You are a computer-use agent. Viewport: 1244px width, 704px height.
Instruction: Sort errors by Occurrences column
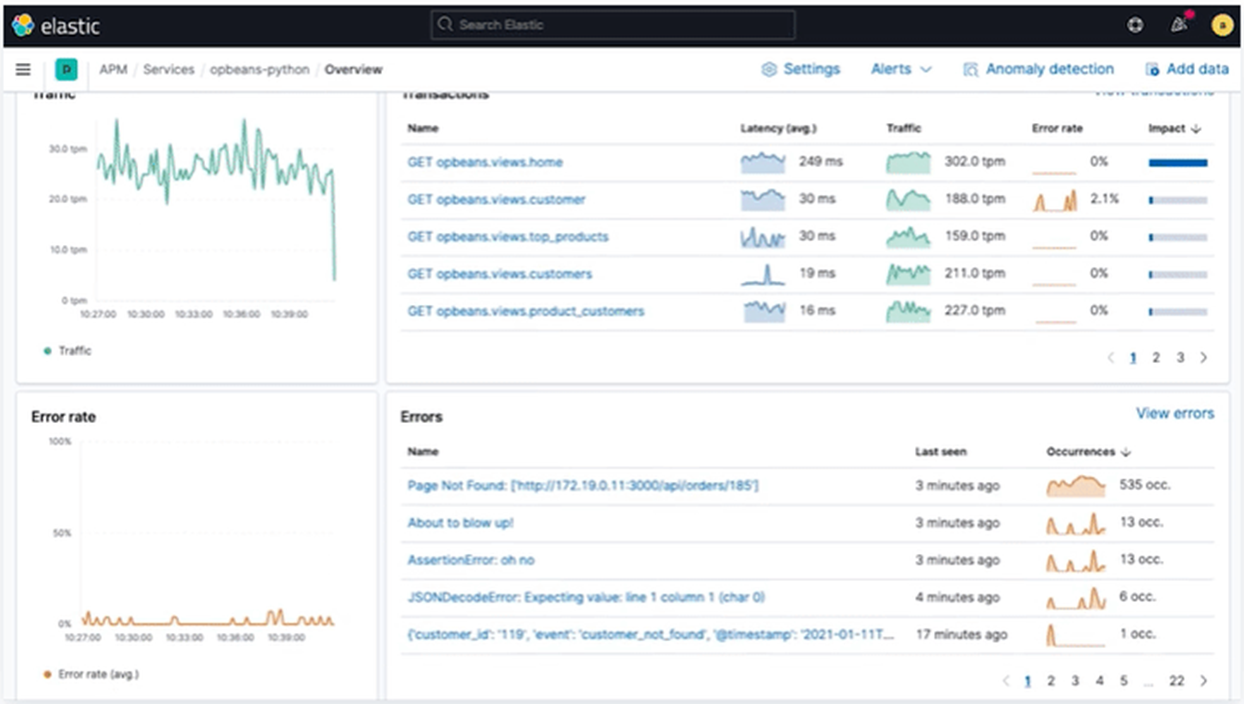coord(1087,451)
